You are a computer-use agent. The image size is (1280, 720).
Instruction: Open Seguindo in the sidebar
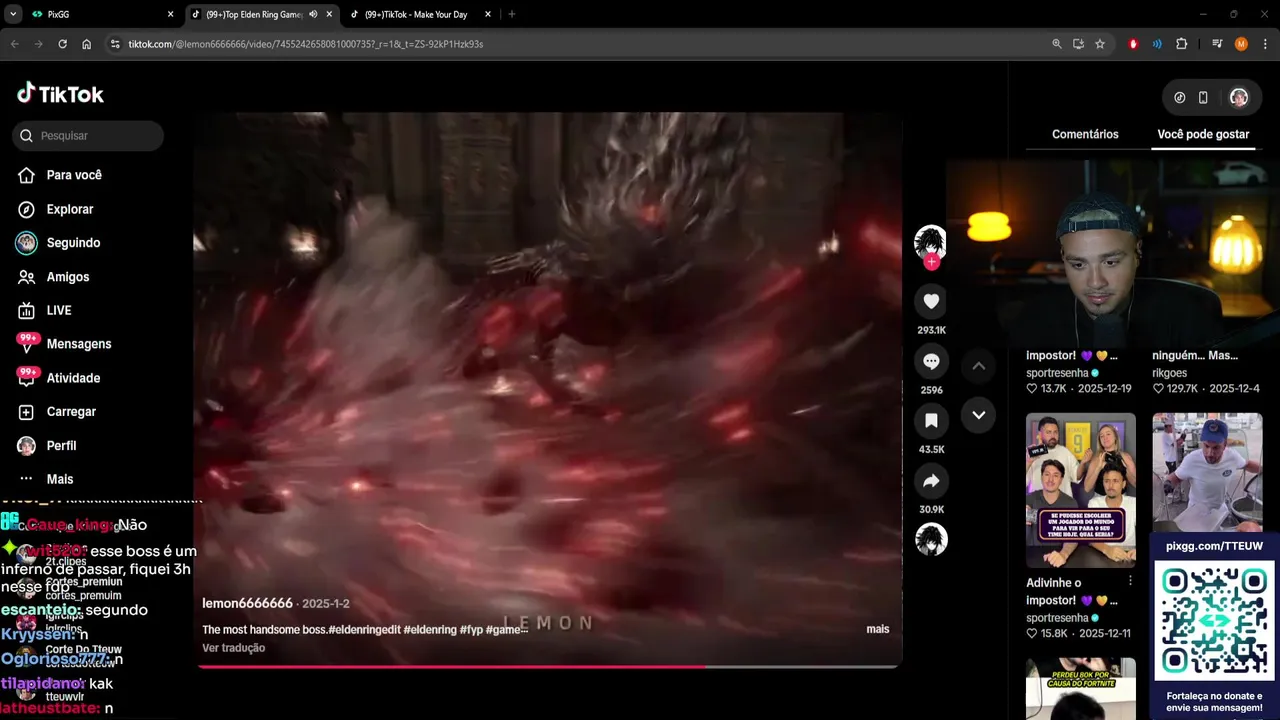[73, 243]
